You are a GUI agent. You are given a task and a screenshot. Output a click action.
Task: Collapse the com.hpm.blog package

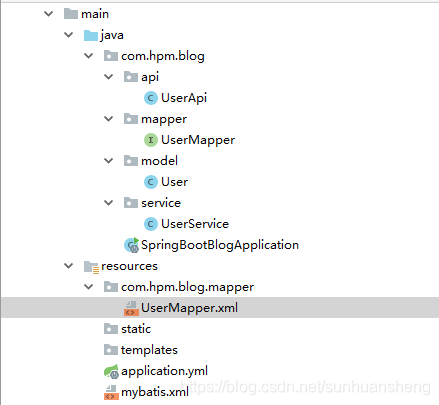[89, 56]
